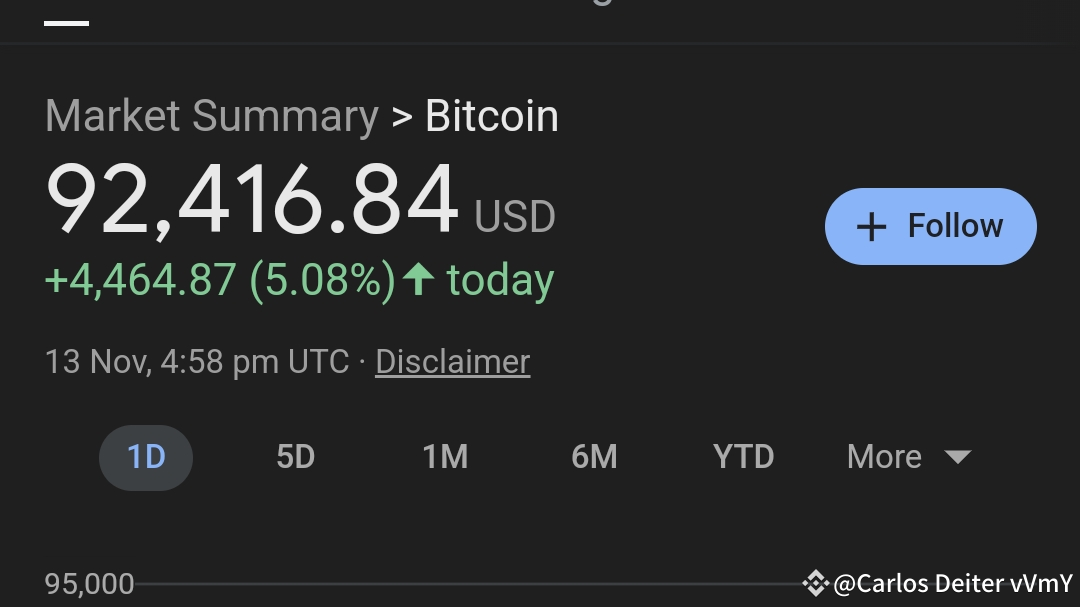
Task: Click the Binance logo in the watermark
Action: click(816, 582)
